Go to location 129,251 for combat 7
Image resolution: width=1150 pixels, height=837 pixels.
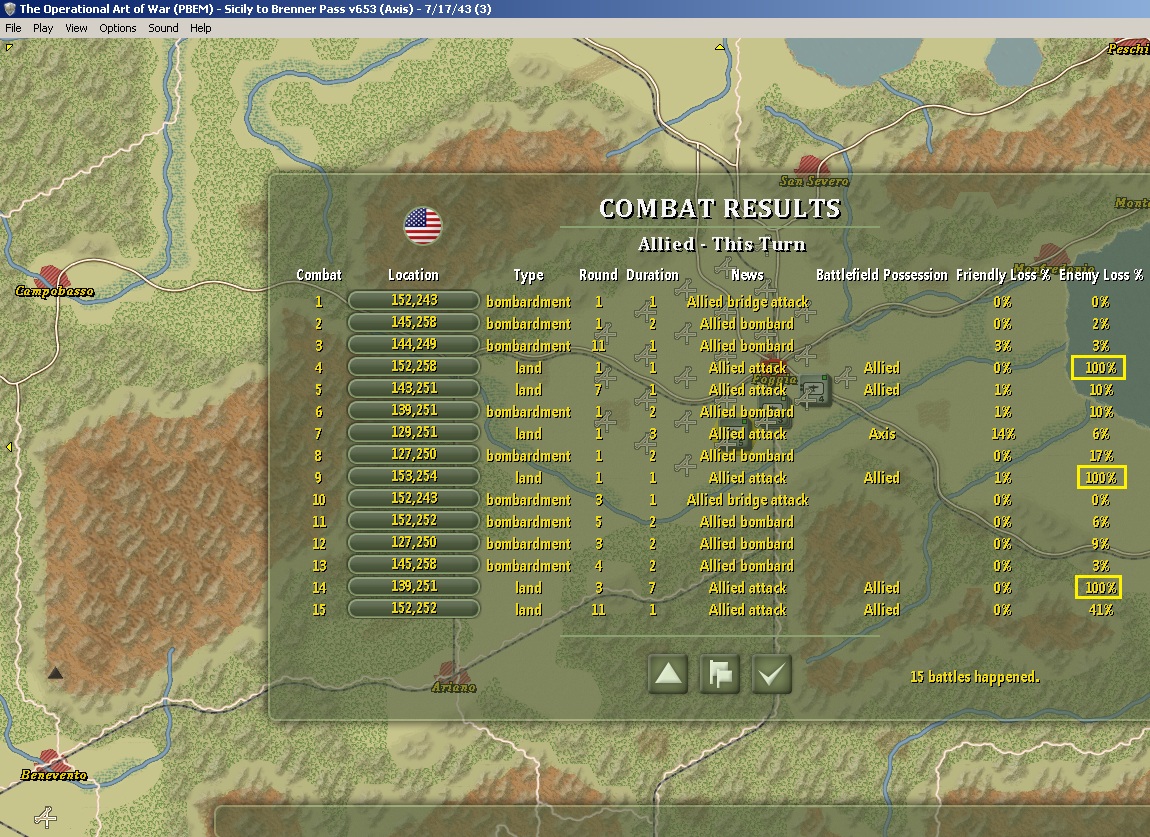click(x=414, y=433)
